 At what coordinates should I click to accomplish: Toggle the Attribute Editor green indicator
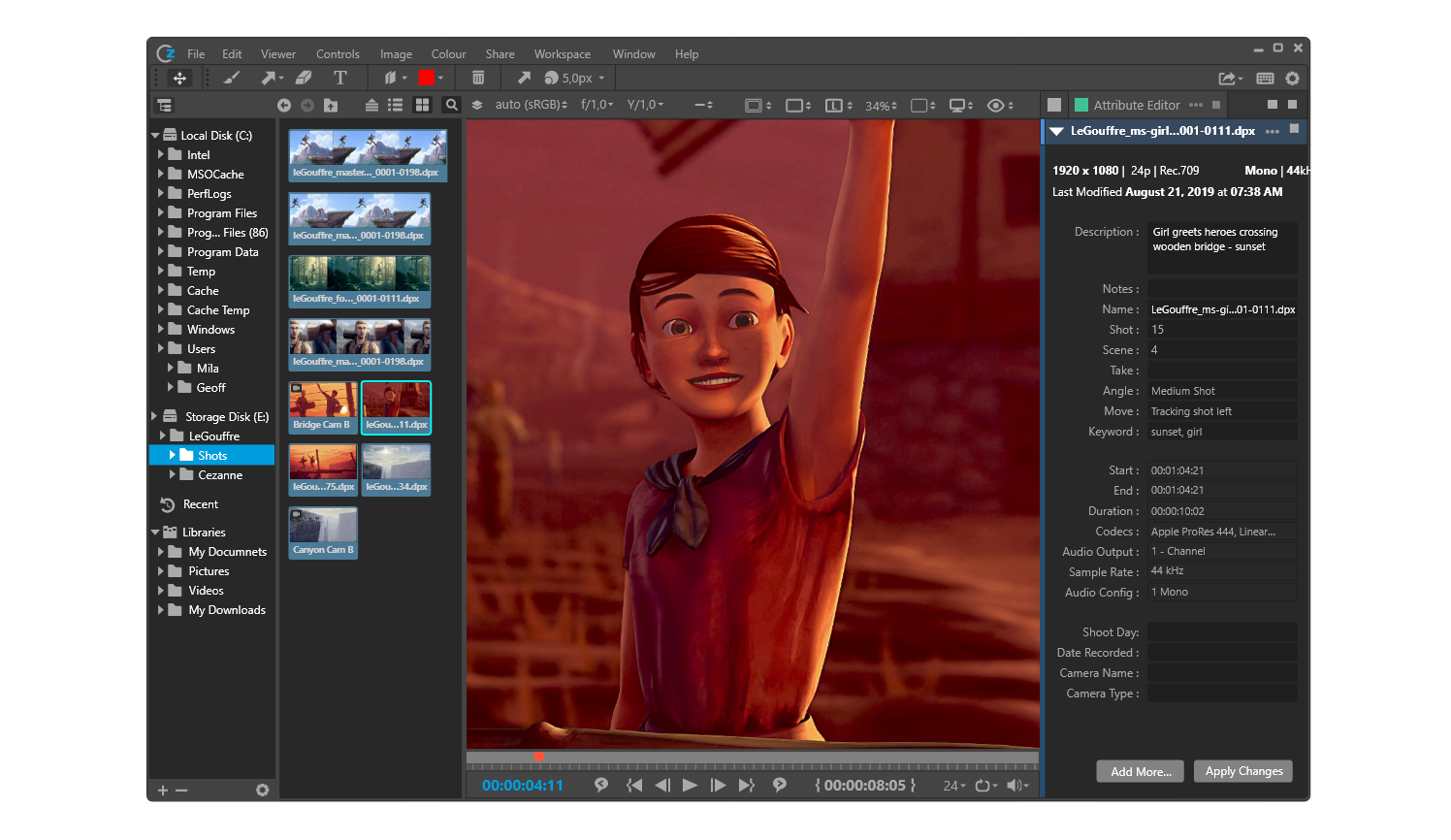(x=1081, y=105)
